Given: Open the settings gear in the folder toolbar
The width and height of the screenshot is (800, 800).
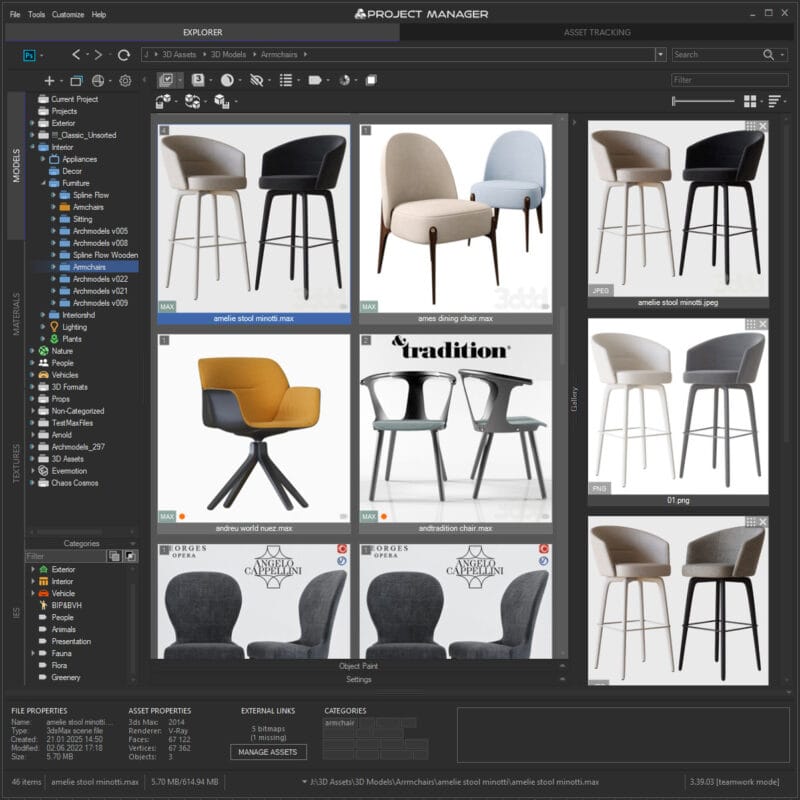Looking at the screenshot, I should tap(125, 81).
